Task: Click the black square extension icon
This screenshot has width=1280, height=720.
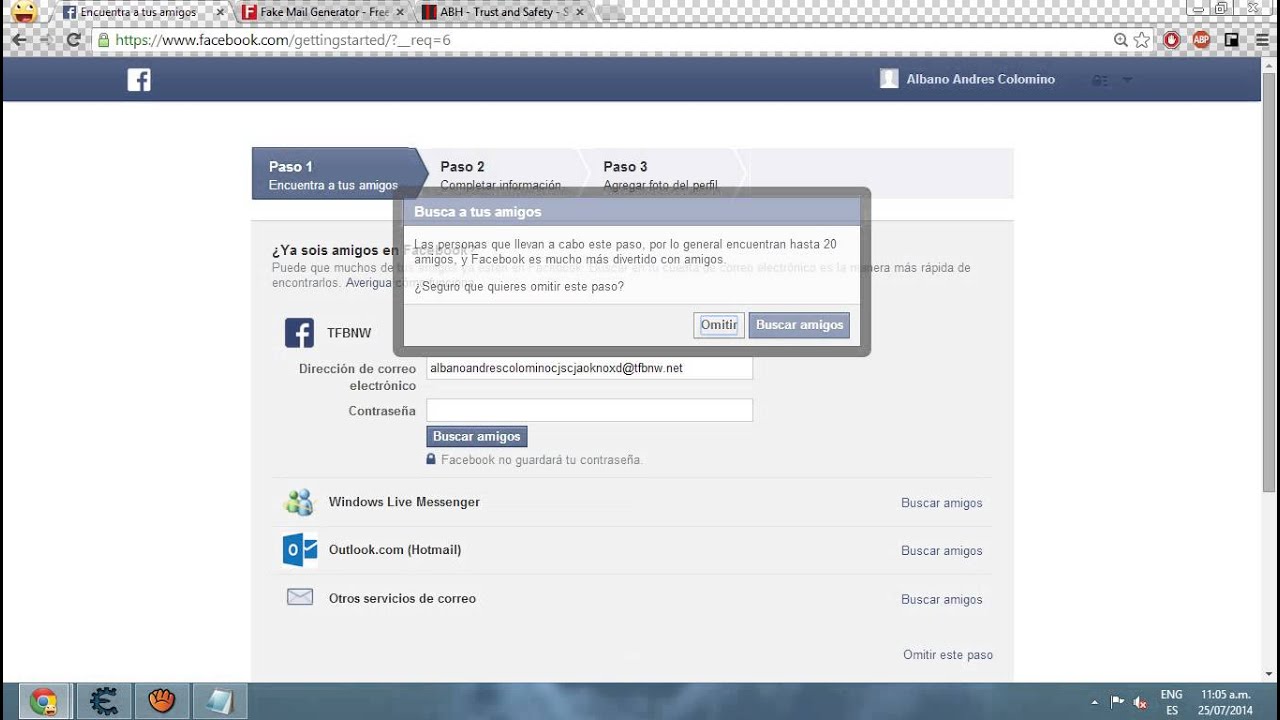Action: tap(1232, 40)
